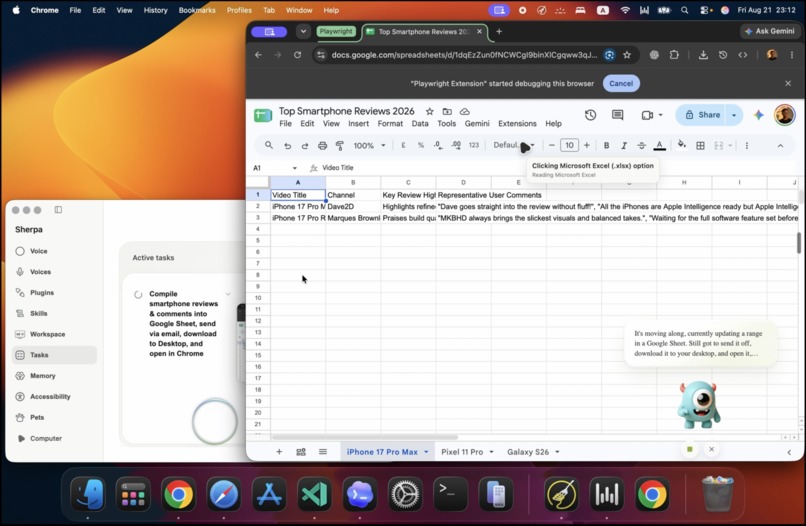Switch to the Pixel 11 Pro sheet tab
The width and height of the screenshot is (806, 526).
(x=462, y=452)
